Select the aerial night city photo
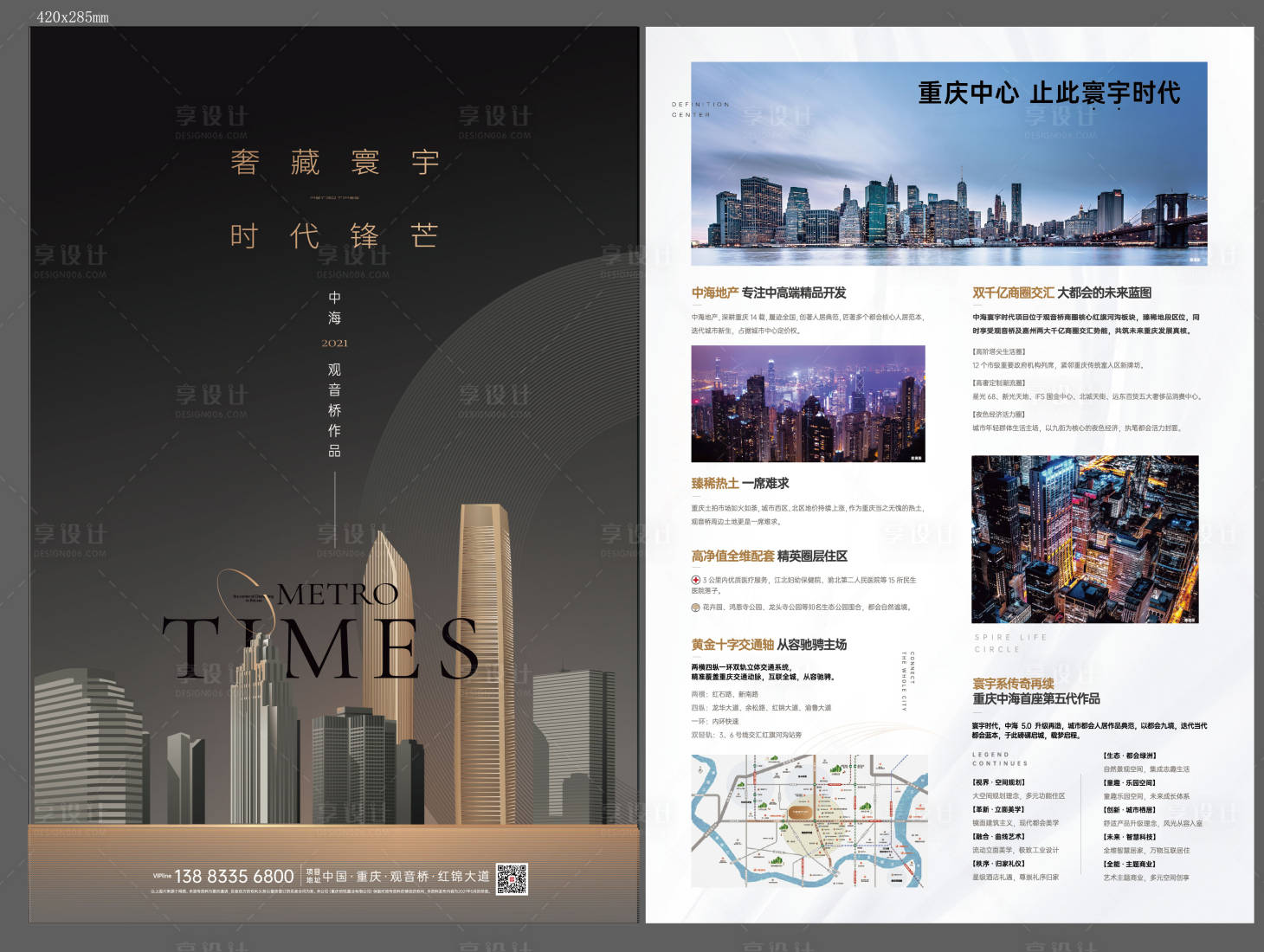The height and width of the screenshot is (952, 1264). (1085, 539)
